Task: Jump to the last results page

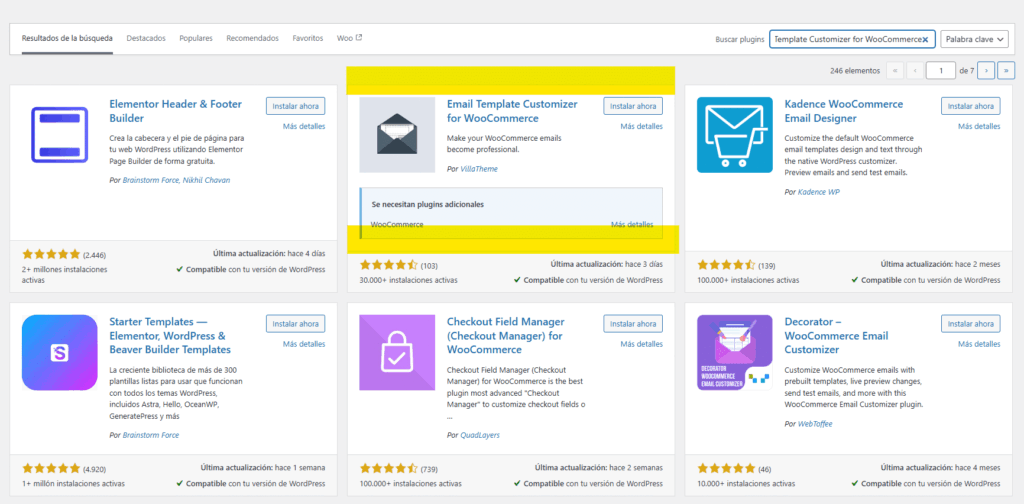Action: [x=1008, y=71]
